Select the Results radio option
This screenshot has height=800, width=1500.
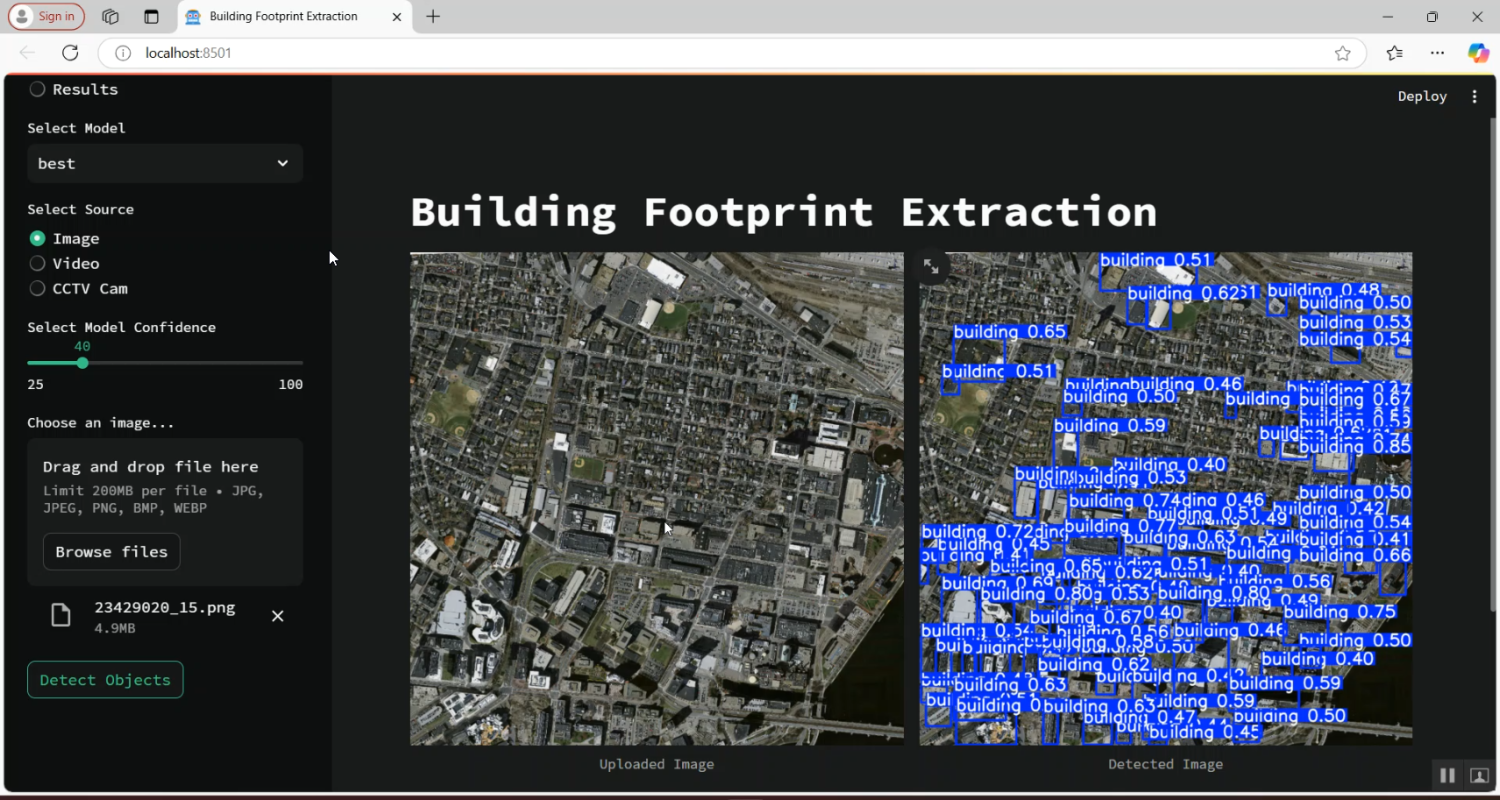pos(38,90)
